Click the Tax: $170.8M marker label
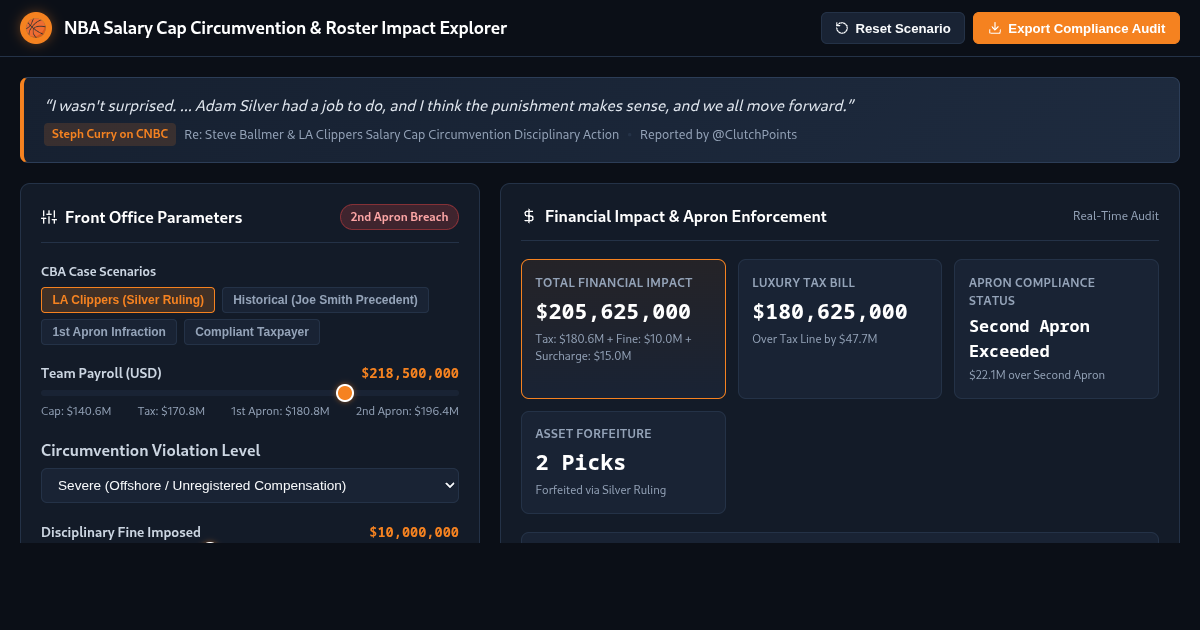 click(171, 411)
